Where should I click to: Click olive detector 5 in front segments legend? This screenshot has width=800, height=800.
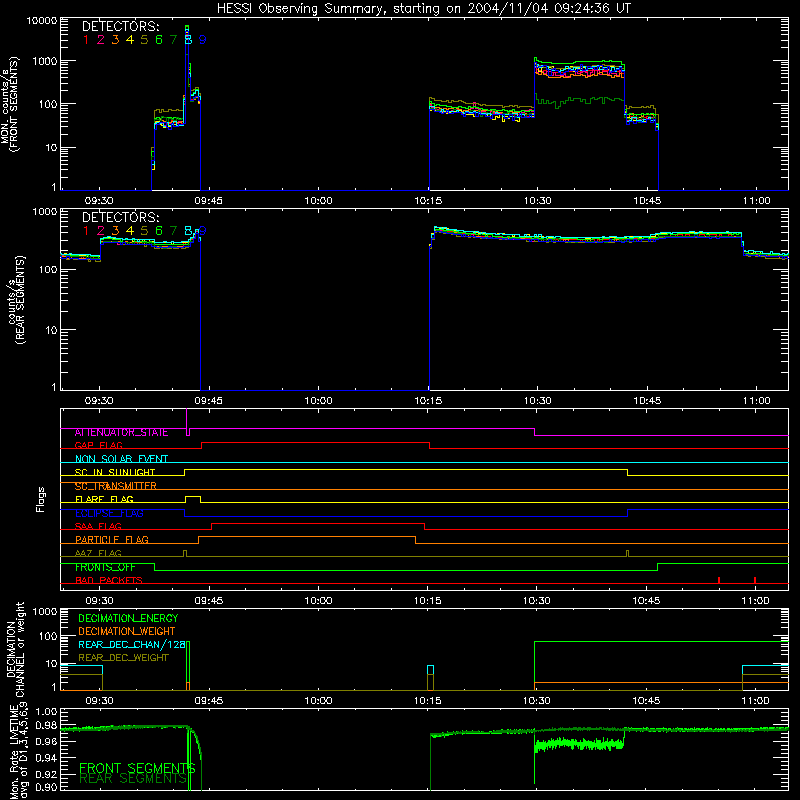coord(144,40)
